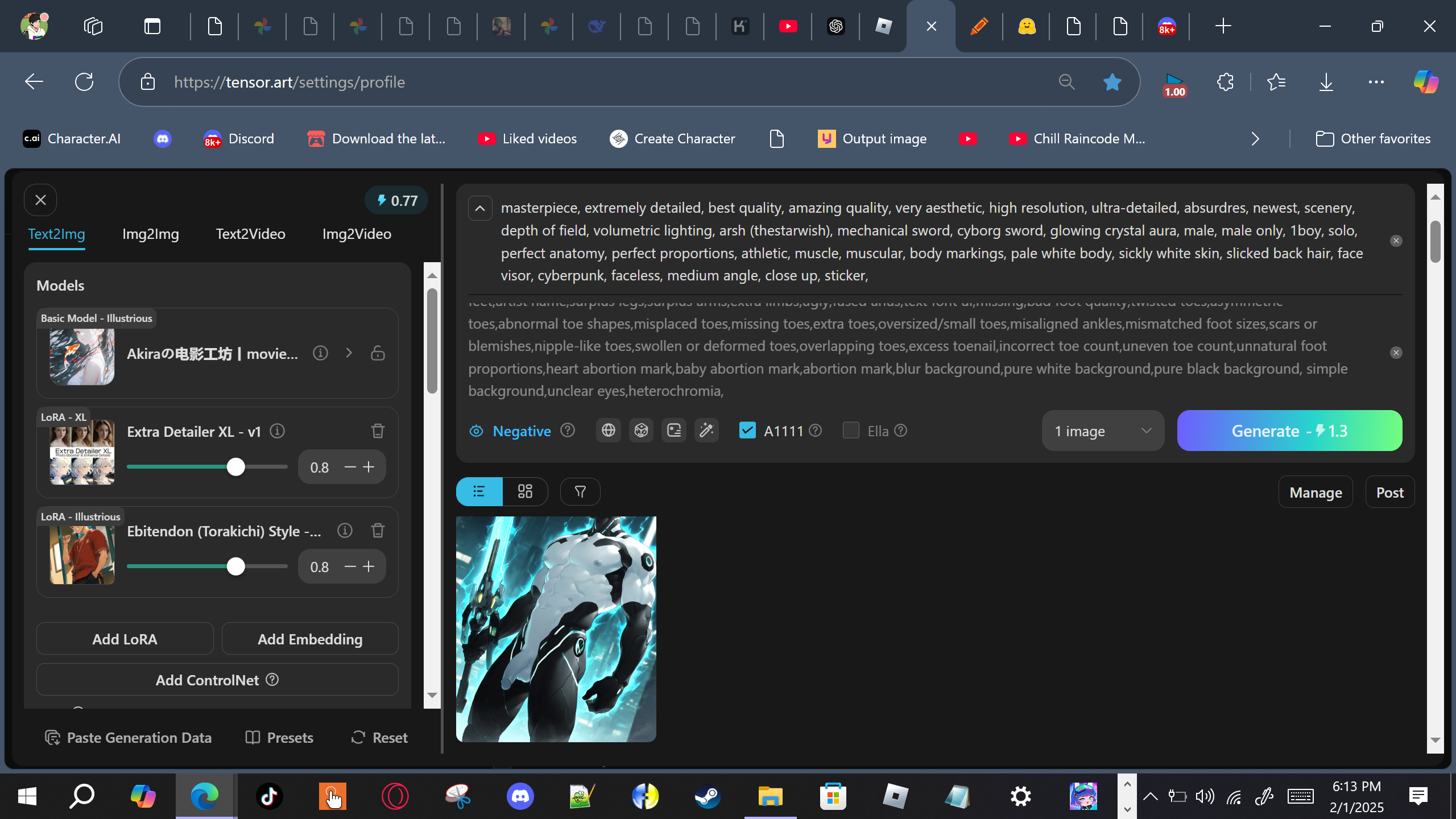
Task: Click the magic wand prompt enhancer icon
Action: point(706,431)
